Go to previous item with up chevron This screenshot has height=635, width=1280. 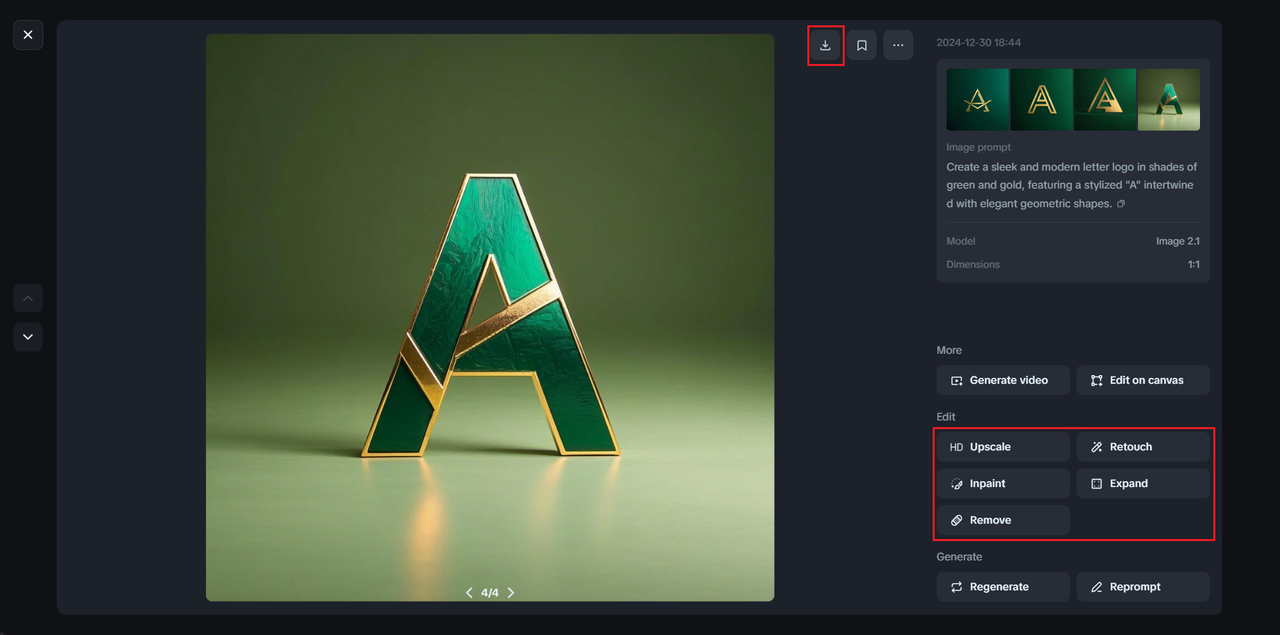28,298
